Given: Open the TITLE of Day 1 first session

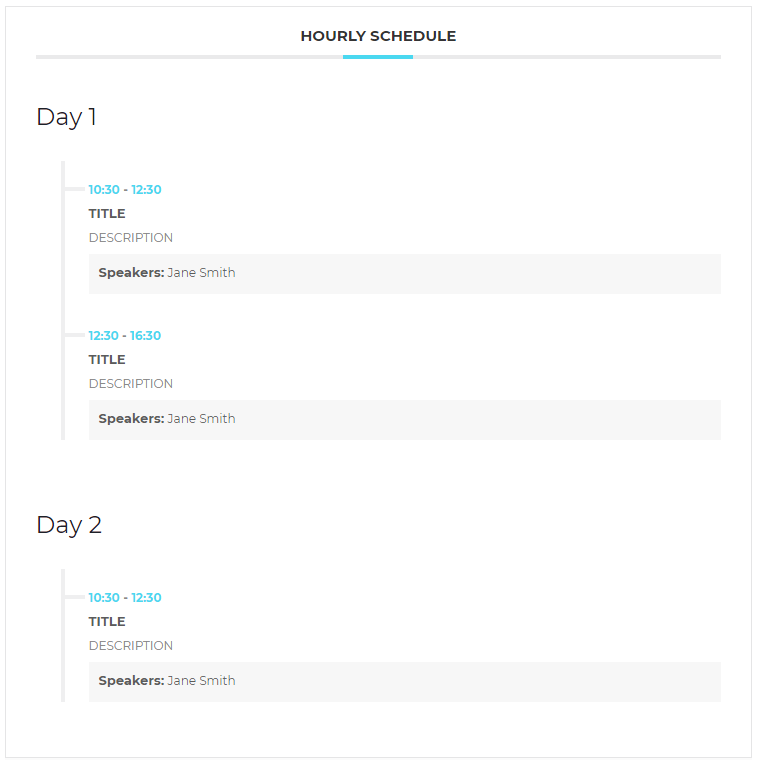Looking at the screenshot, I should click(107, 214).
